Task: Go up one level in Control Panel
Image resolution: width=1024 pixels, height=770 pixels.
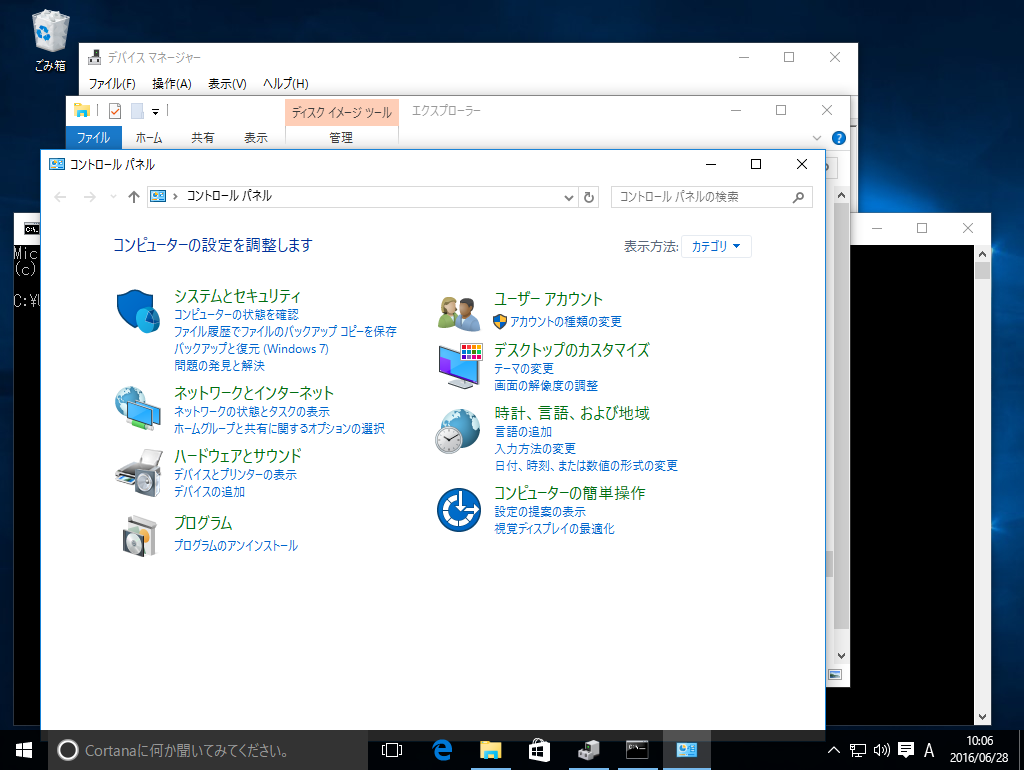Action: tap(134, 197)
